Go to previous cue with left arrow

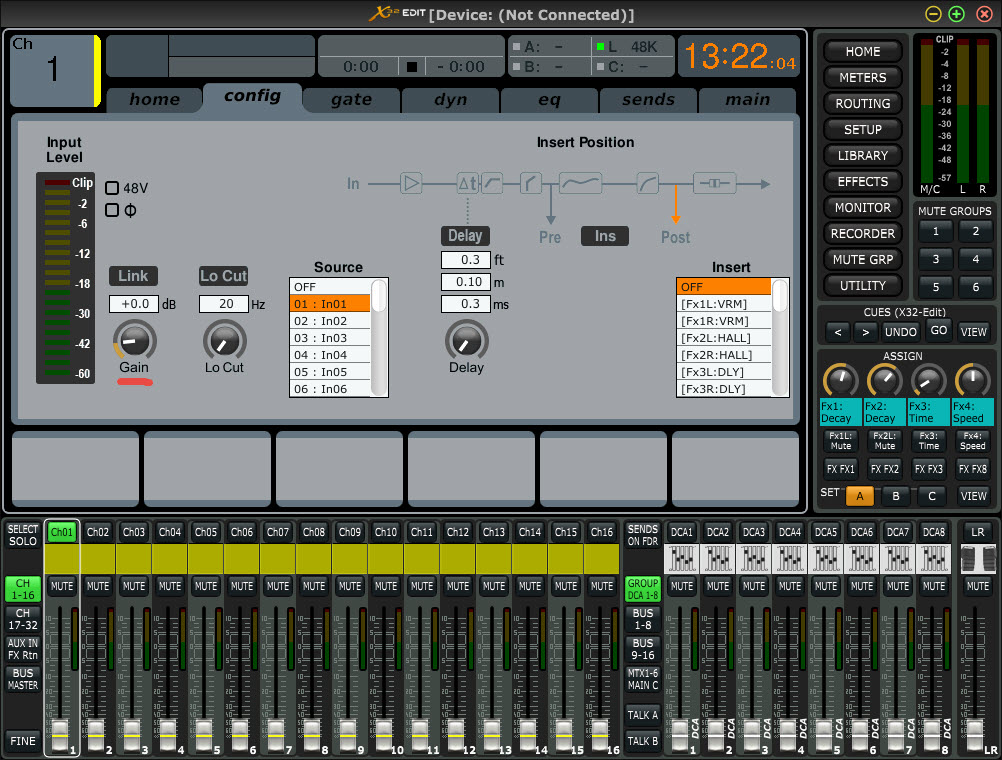point(837,331)
